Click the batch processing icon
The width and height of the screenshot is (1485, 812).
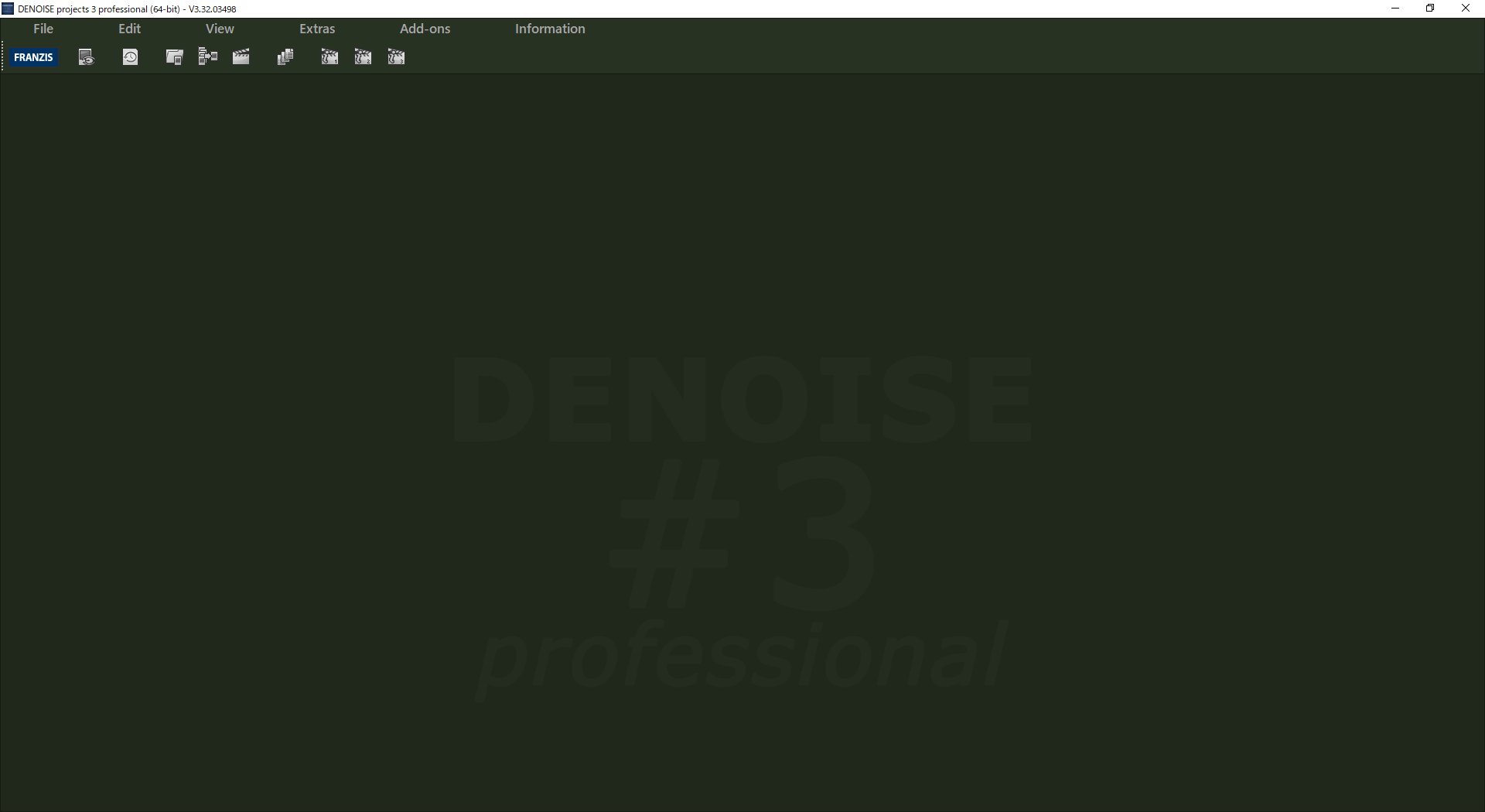point(208,56)
